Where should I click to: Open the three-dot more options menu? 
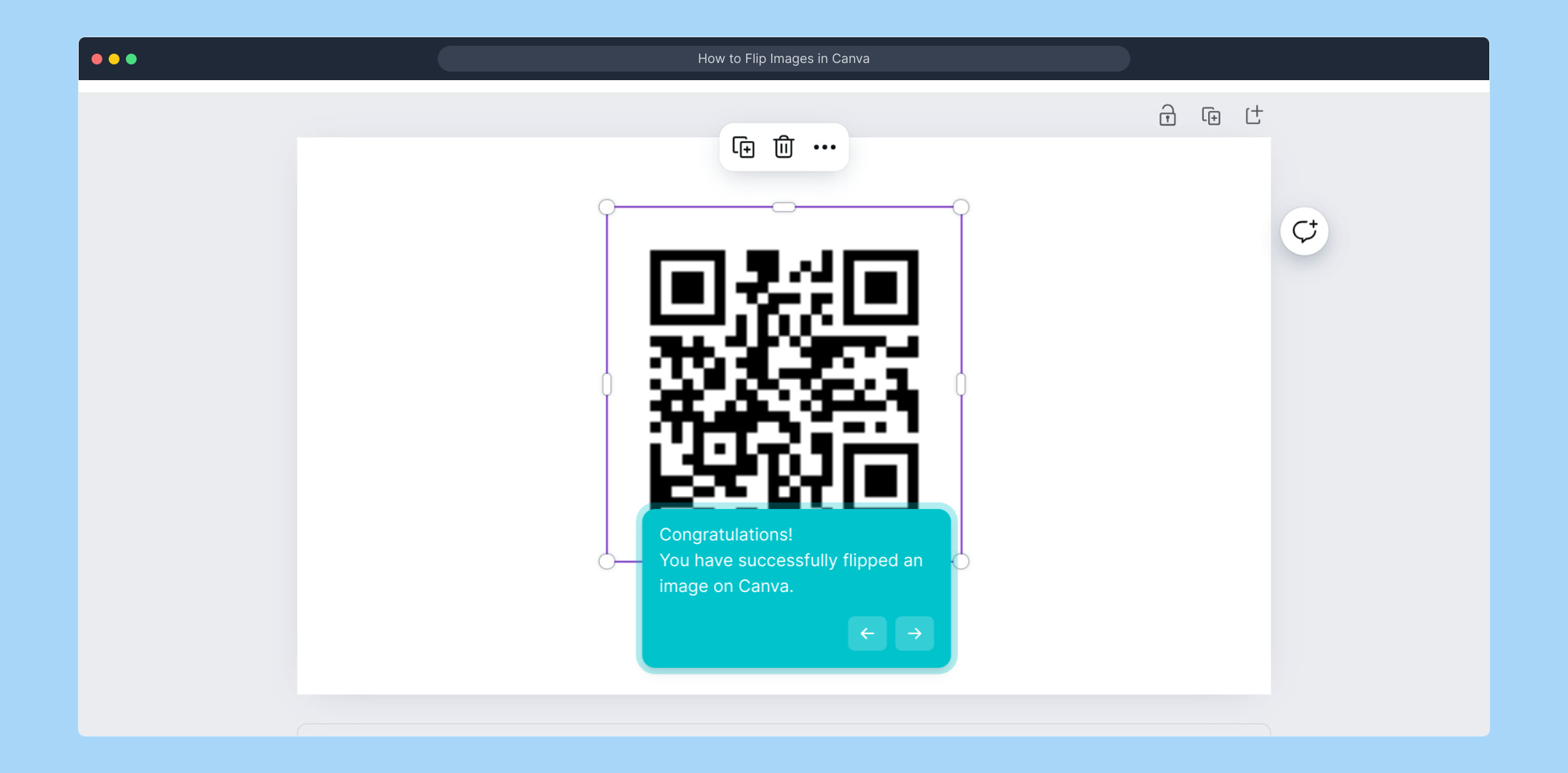pyautogui.click(x=824, y=147)
